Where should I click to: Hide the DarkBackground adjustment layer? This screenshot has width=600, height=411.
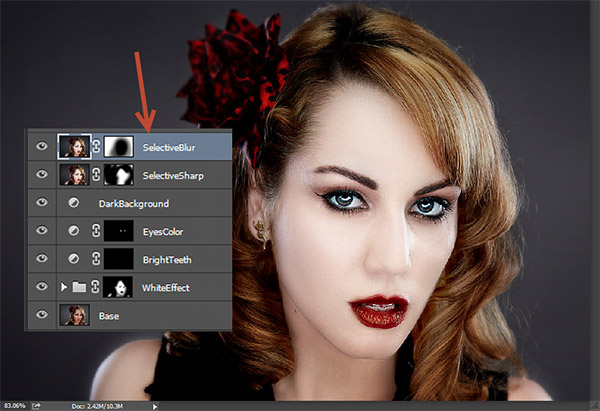(x=41, y=203)
